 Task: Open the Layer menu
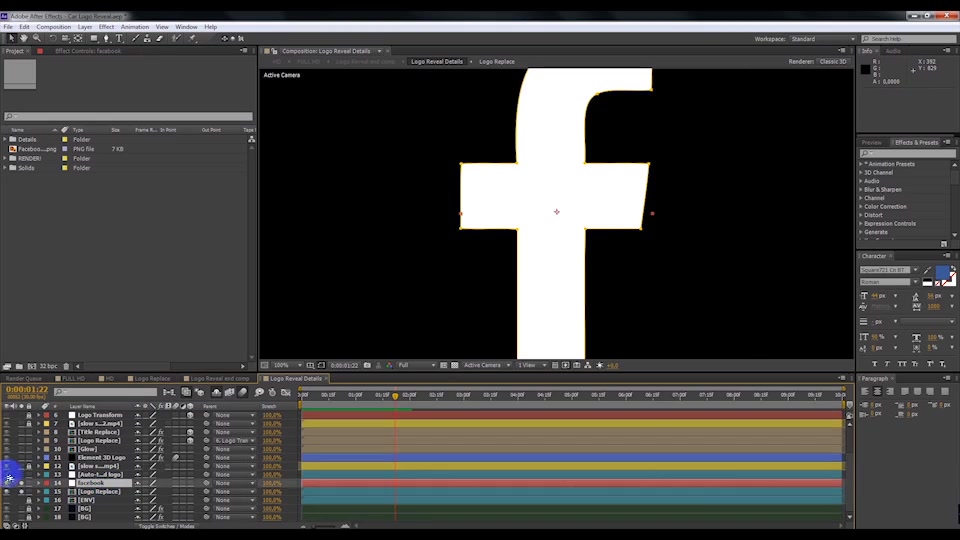point(84,27)
